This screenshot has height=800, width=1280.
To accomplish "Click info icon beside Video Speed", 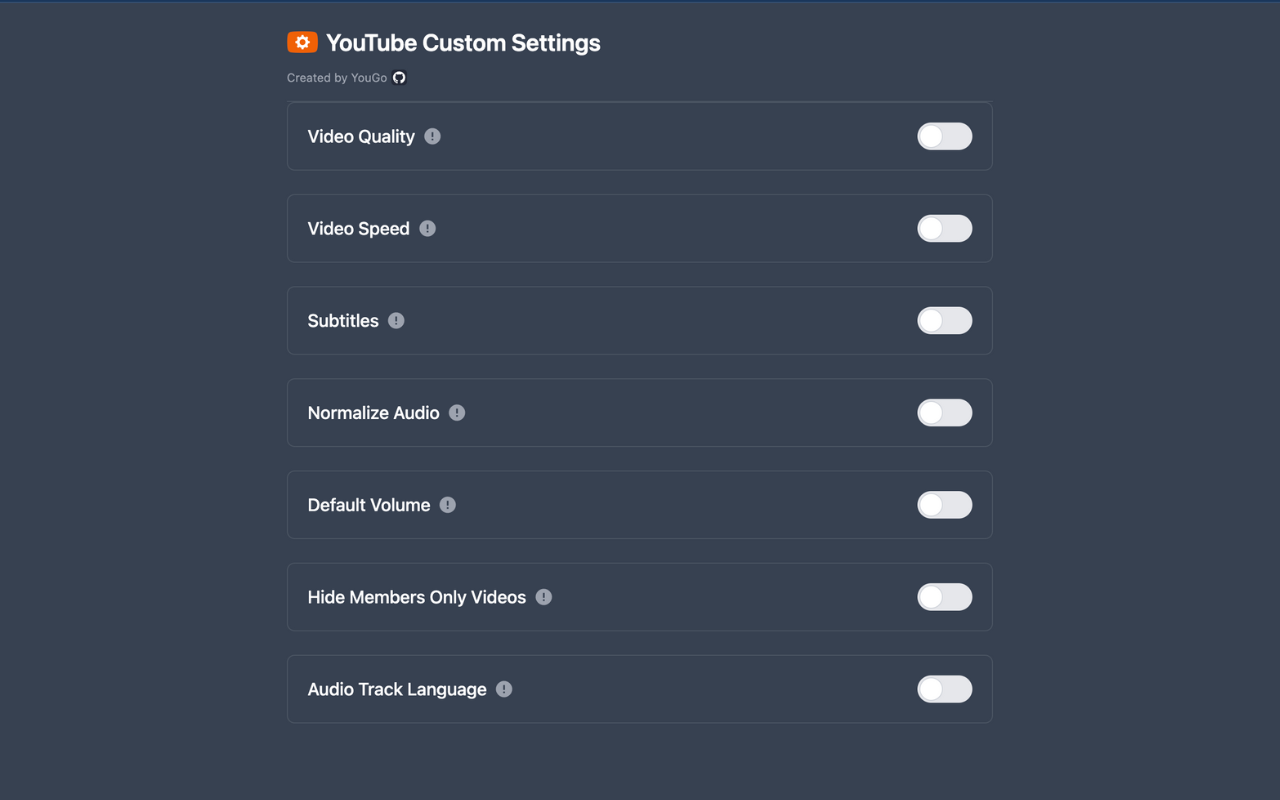I will click(427, 228).
